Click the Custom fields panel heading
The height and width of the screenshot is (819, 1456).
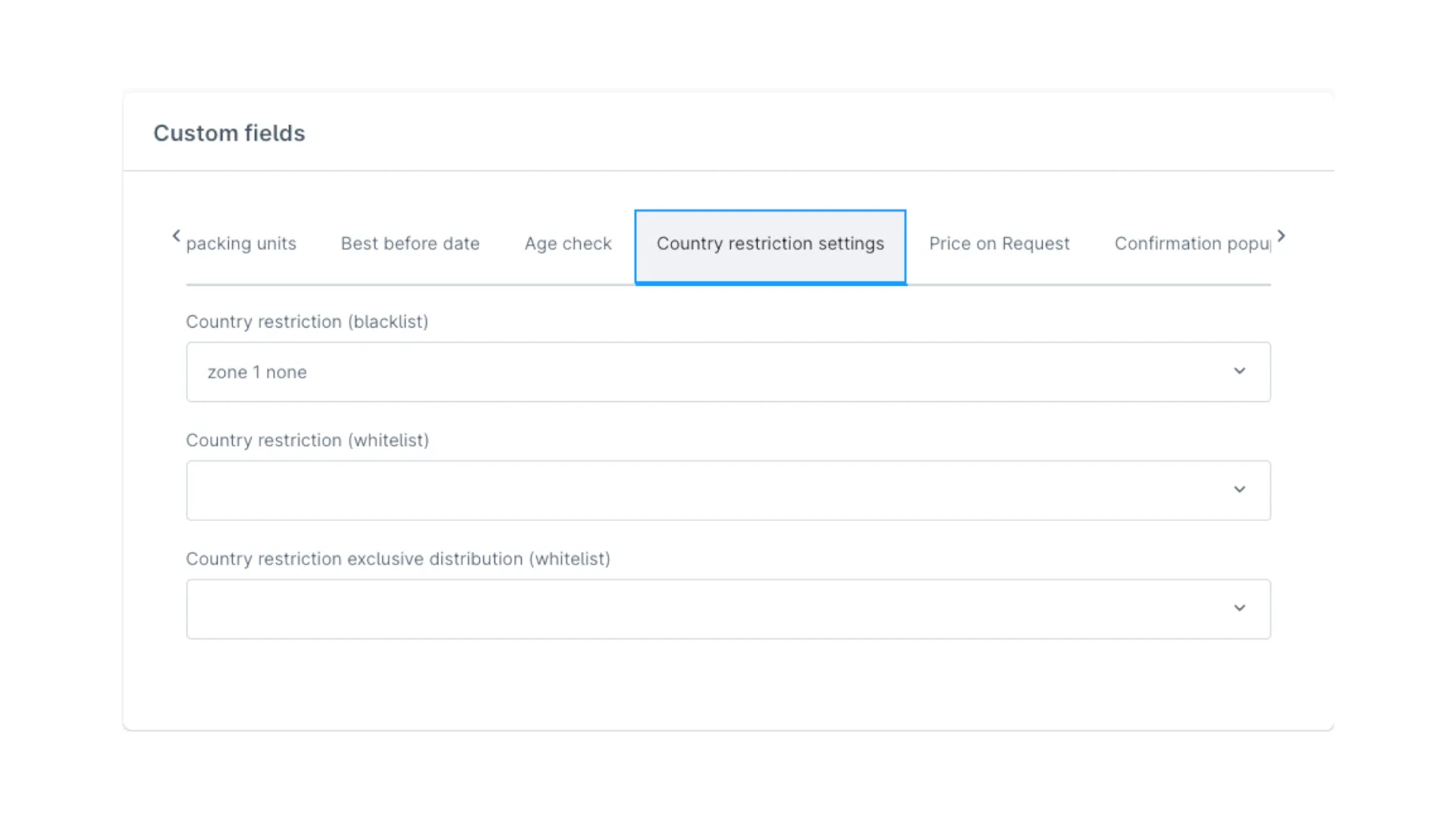click(x=229, y=133)
